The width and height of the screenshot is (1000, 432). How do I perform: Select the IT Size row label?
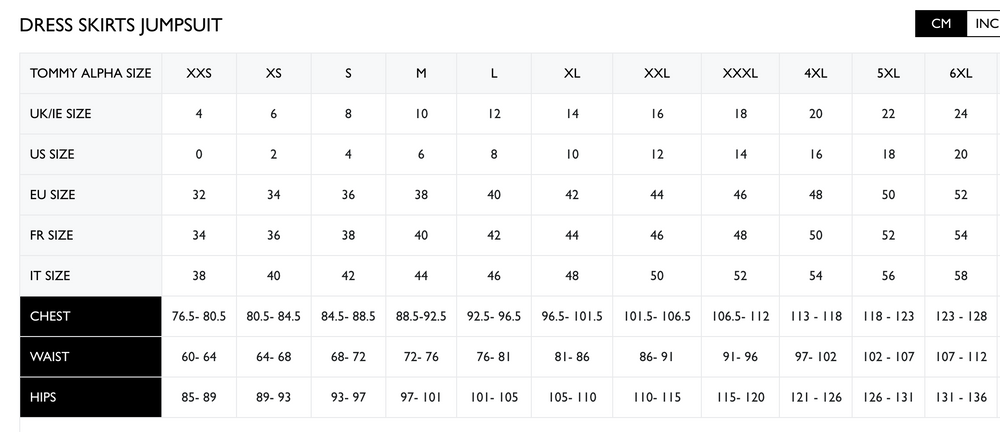pos(51,275)
